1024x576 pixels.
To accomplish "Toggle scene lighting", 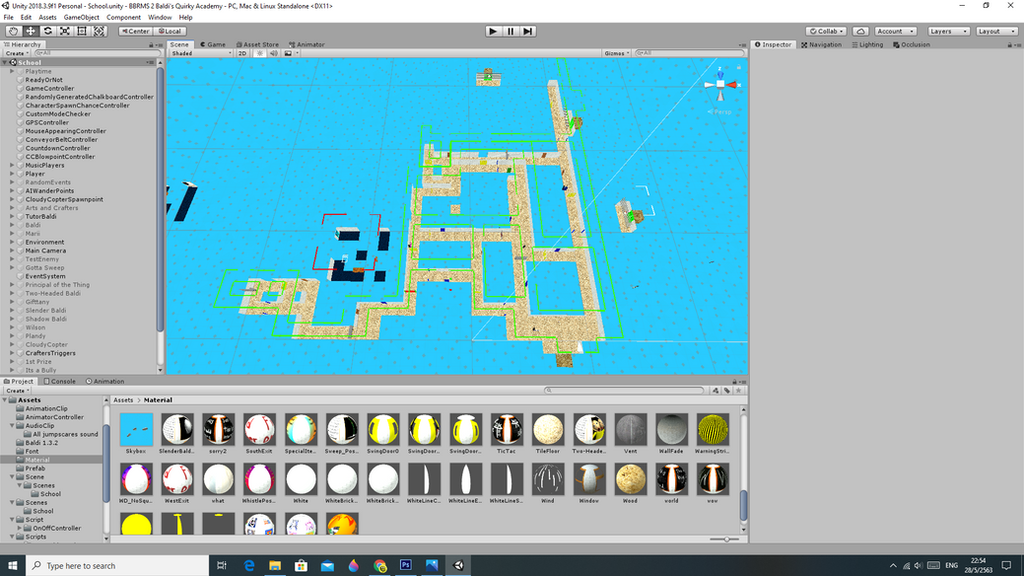I will pyautogui.click(x=259, y=54).
